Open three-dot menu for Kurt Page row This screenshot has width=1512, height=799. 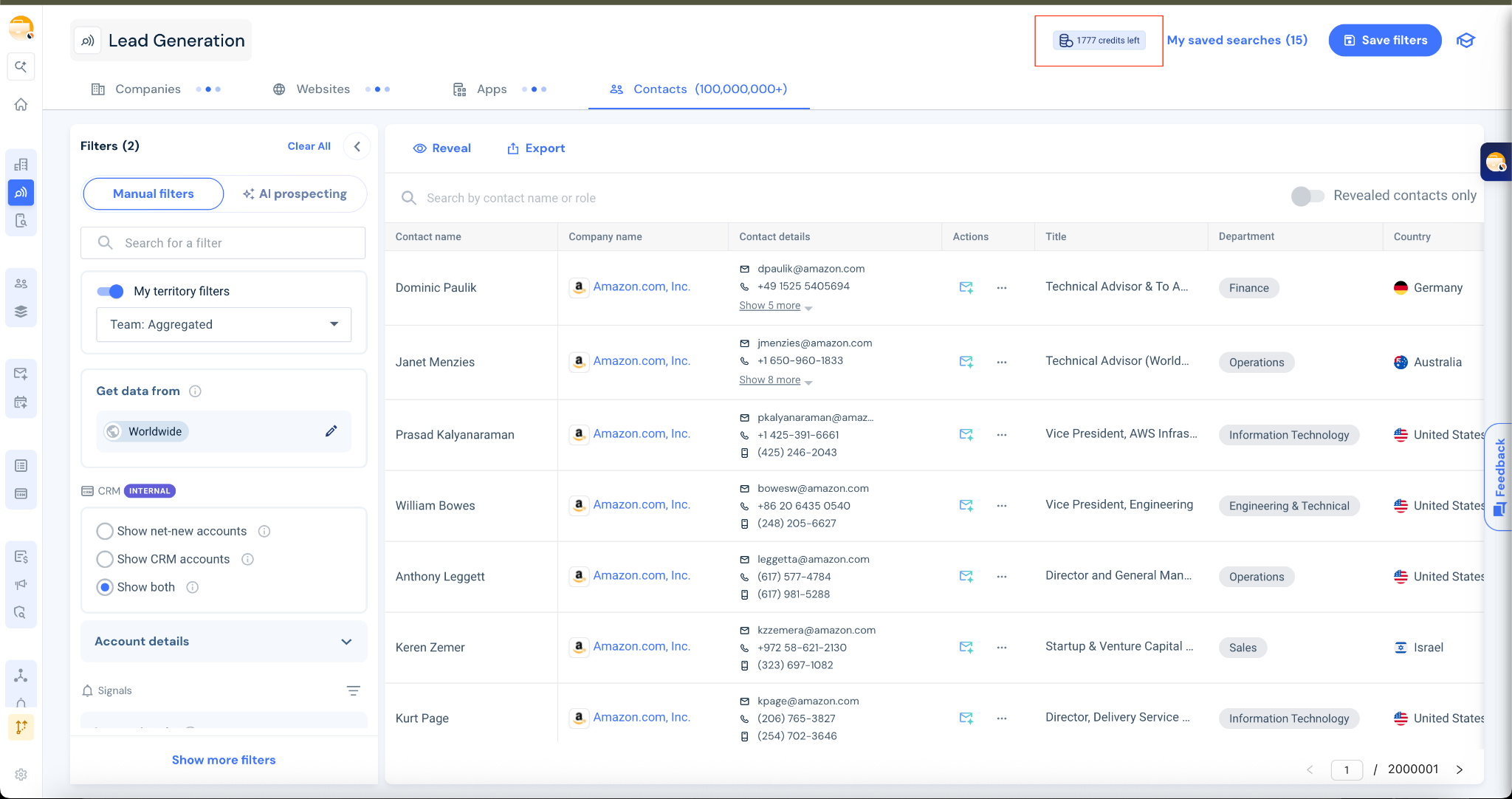(1002, 718)
